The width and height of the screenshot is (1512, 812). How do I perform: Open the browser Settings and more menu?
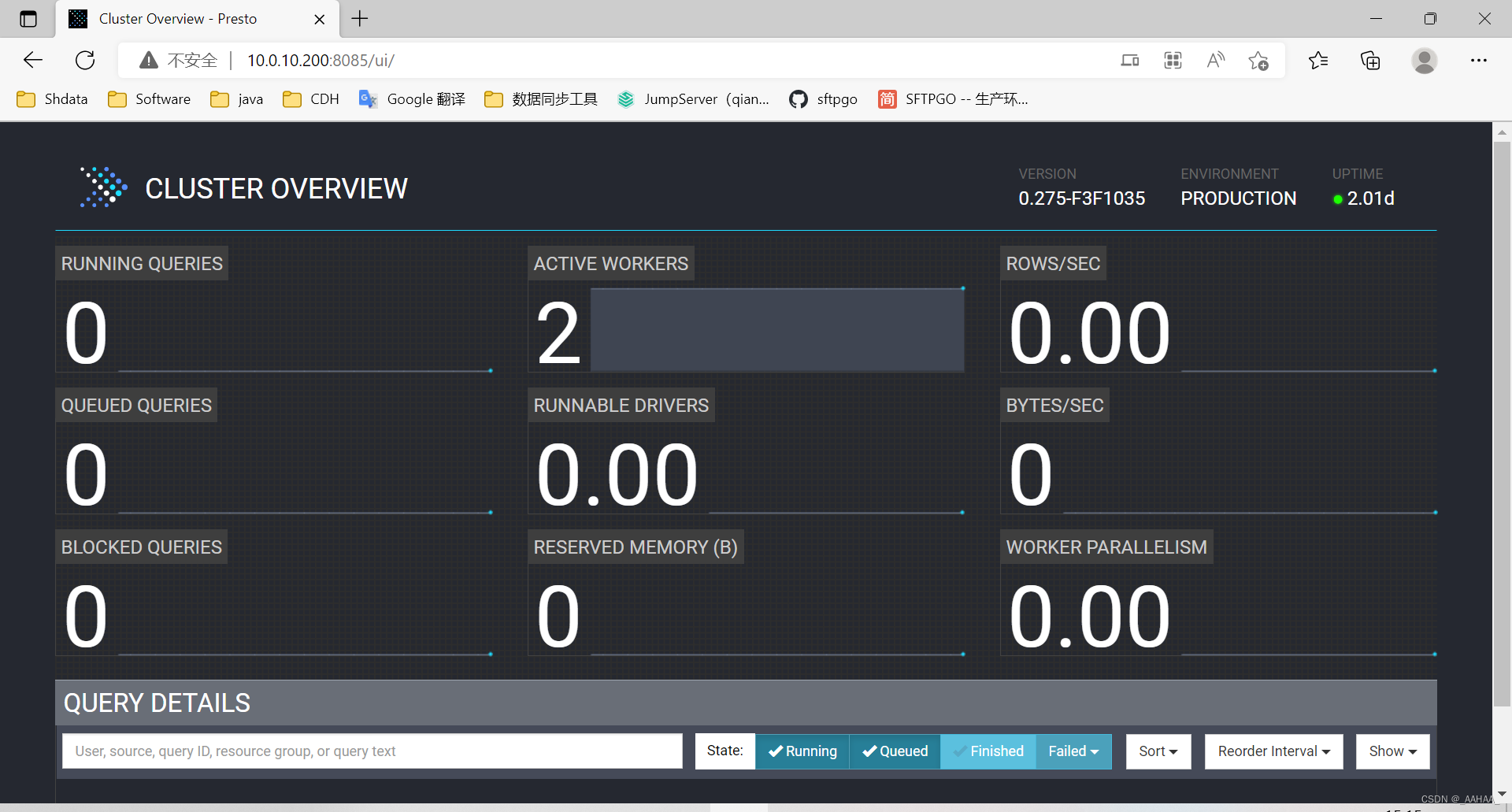point(1479,60)
